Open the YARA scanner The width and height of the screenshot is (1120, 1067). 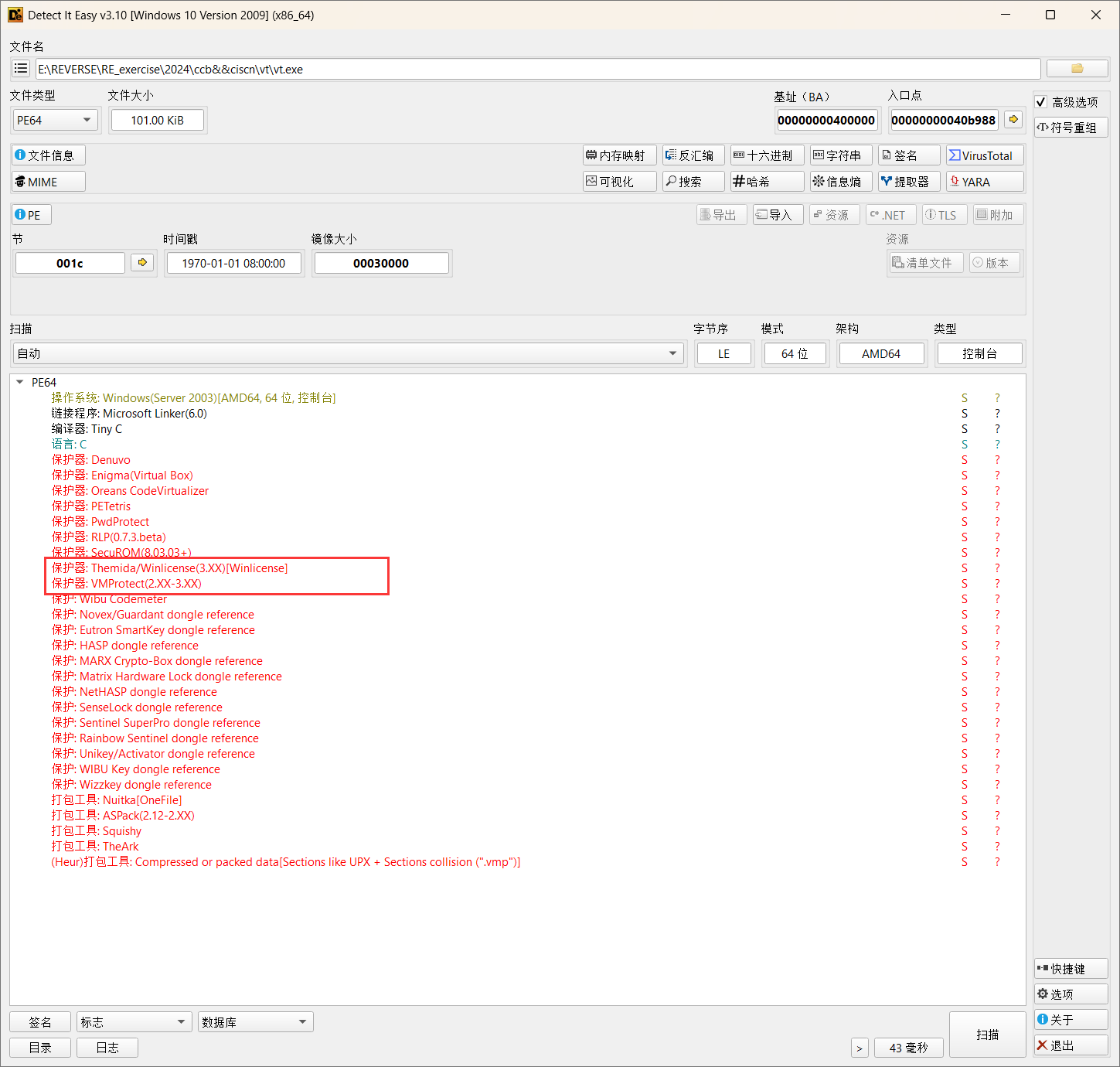click(x=985, y=182)
